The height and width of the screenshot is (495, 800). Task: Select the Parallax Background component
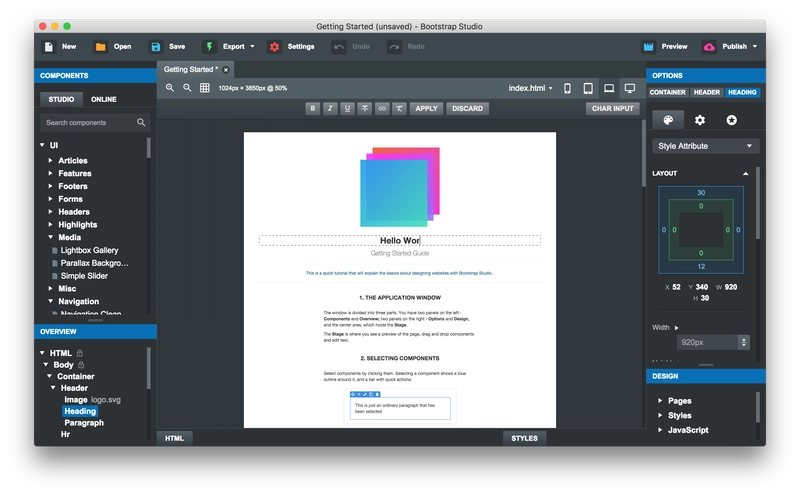94,263
